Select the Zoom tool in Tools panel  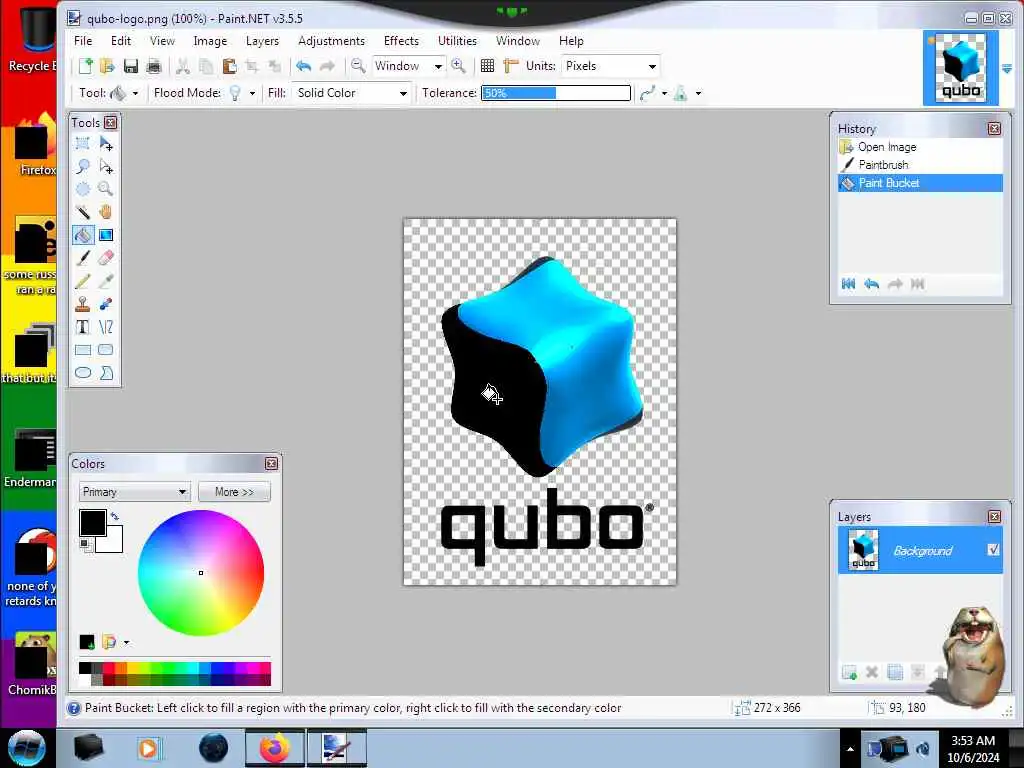[106, 189]
